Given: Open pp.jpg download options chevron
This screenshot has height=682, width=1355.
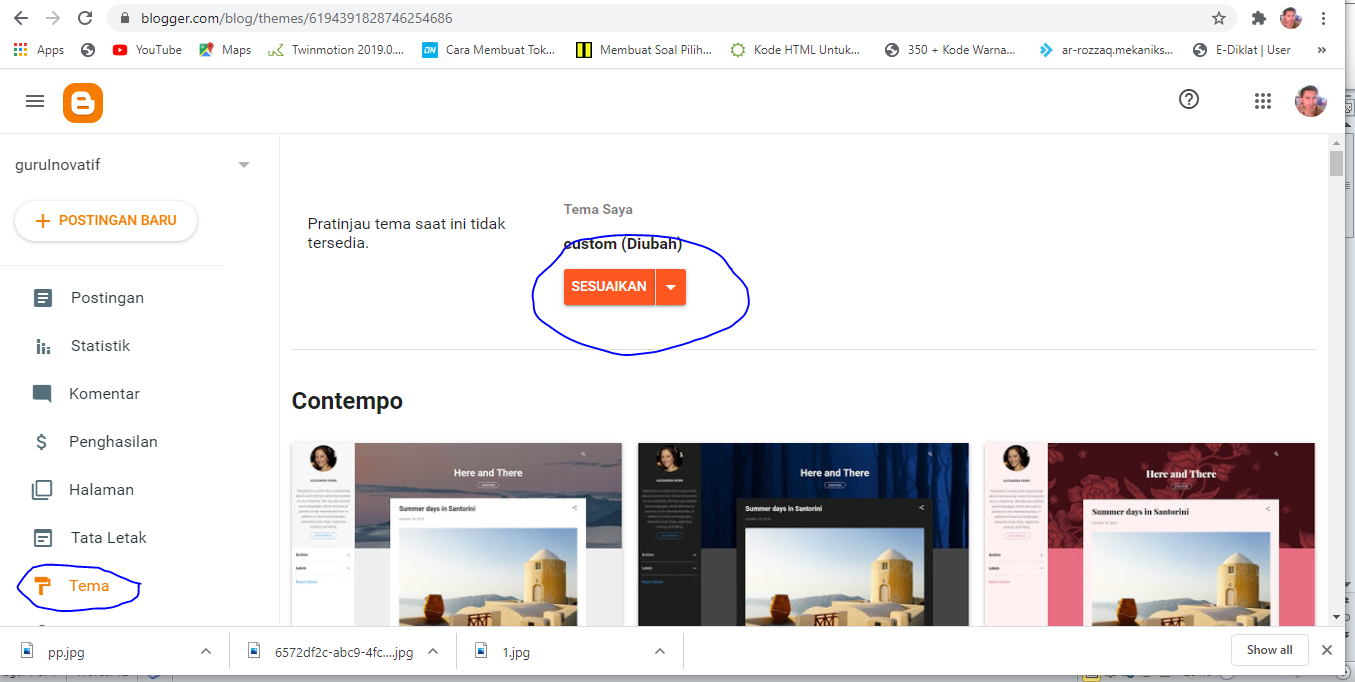Looking at the screenshot, I should tap(205, 651).
